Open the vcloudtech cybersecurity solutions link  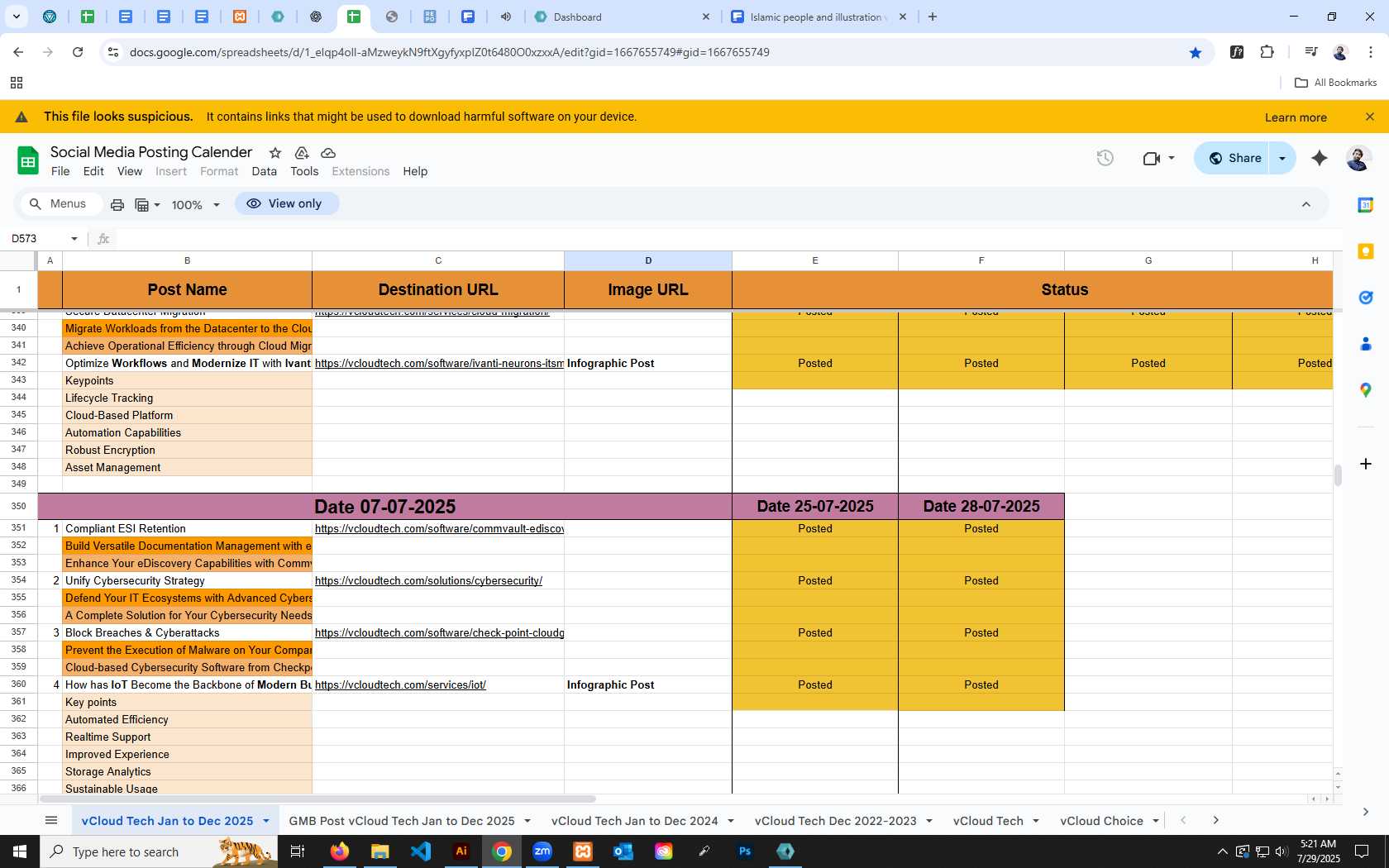[428, 581]
